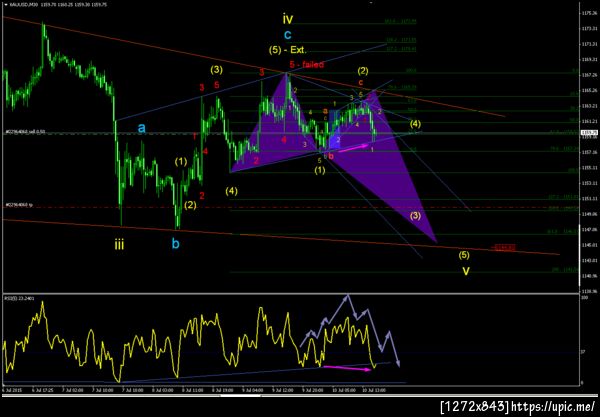This screenshot has height=417, width=600.
Task: Select the yellow 'iii' wave label
Action: tap(119, 244)
